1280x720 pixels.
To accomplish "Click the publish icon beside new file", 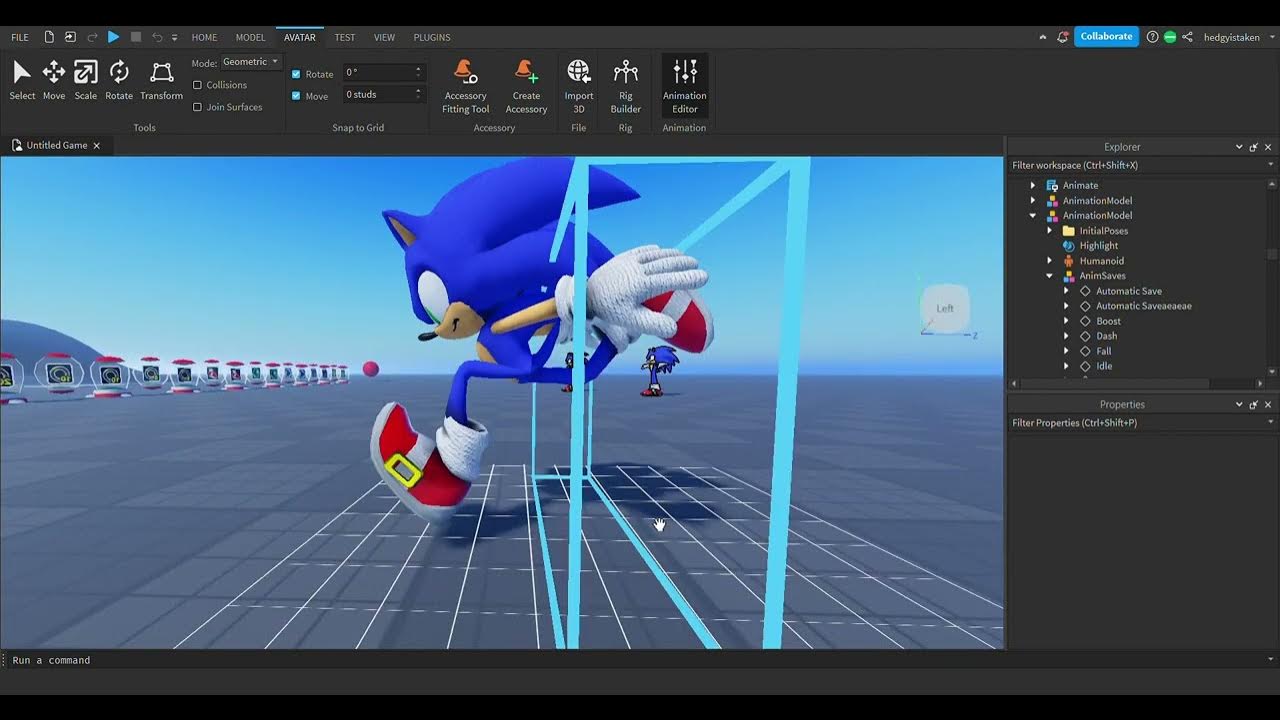I will point(70,37).
